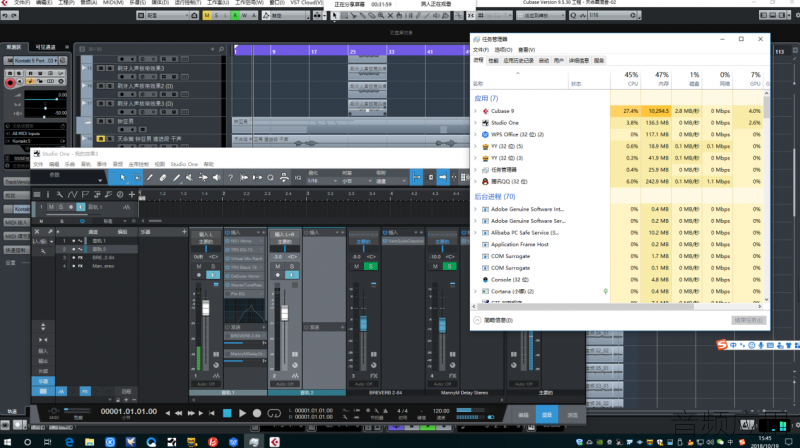Disable Solo on BREVERB 2-64 FX channel
The width and height of the screenshot is (800, 448).
(x=371, y=266)
